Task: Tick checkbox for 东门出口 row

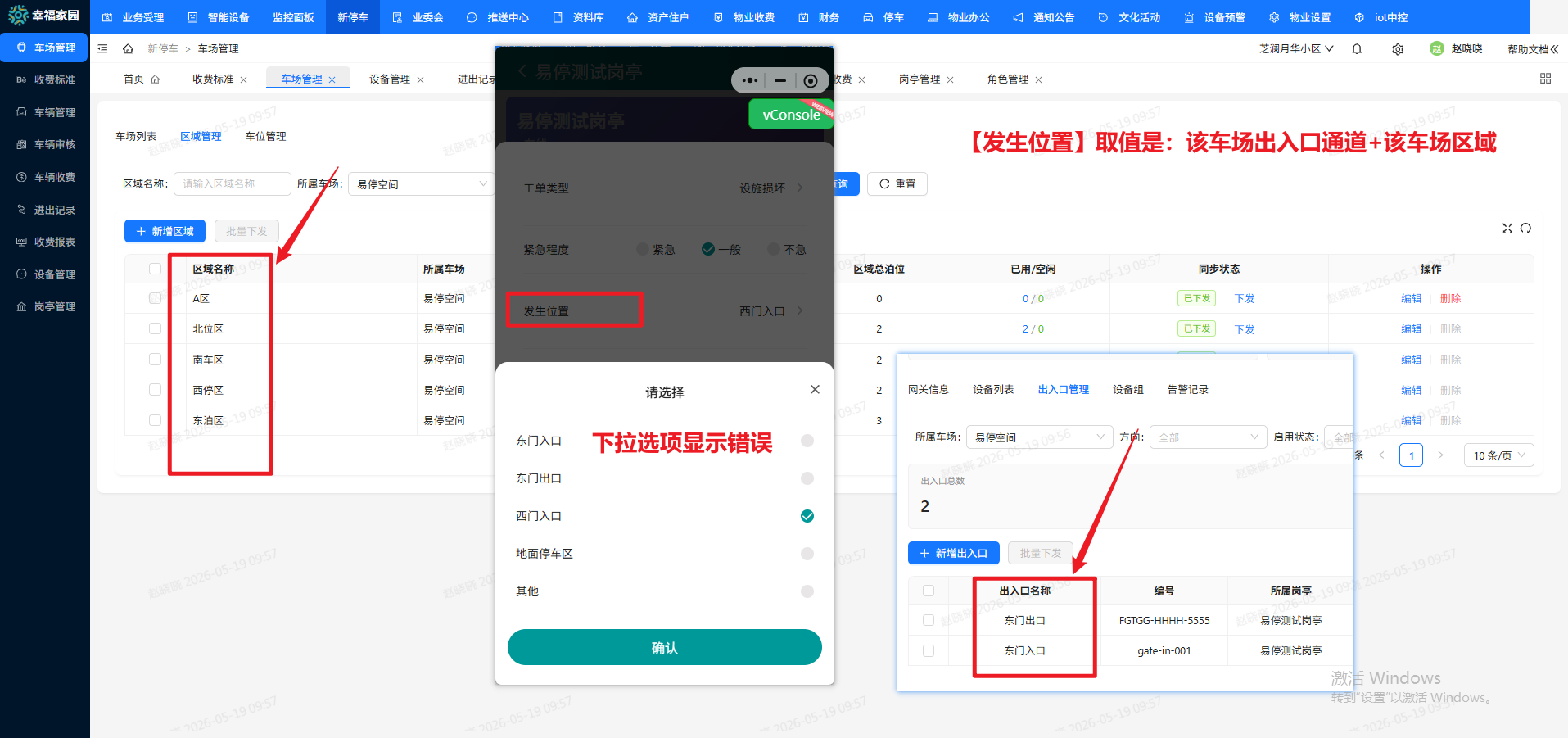Action: pos(929,620)
